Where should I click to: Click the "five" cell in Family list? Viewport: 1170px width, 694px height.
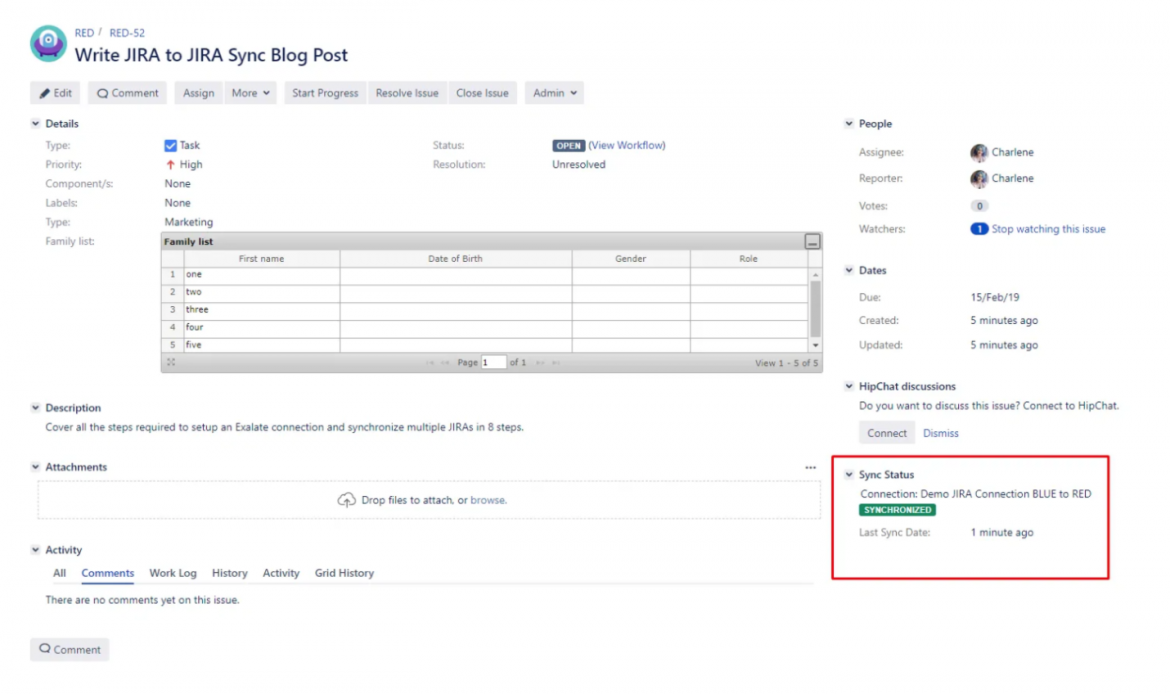pos(261,345)
